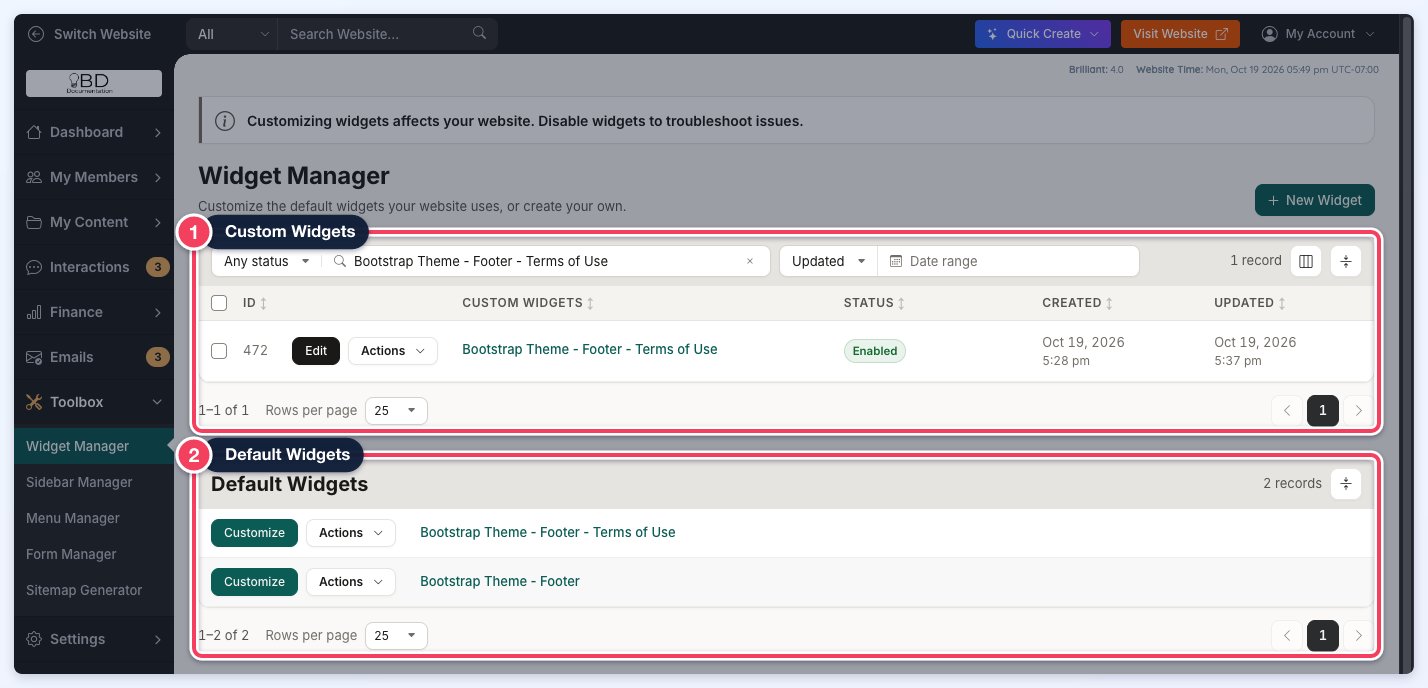1428x688 pixels.
Task: Click the Toolbox tools icon
Action: pos(34,402)
